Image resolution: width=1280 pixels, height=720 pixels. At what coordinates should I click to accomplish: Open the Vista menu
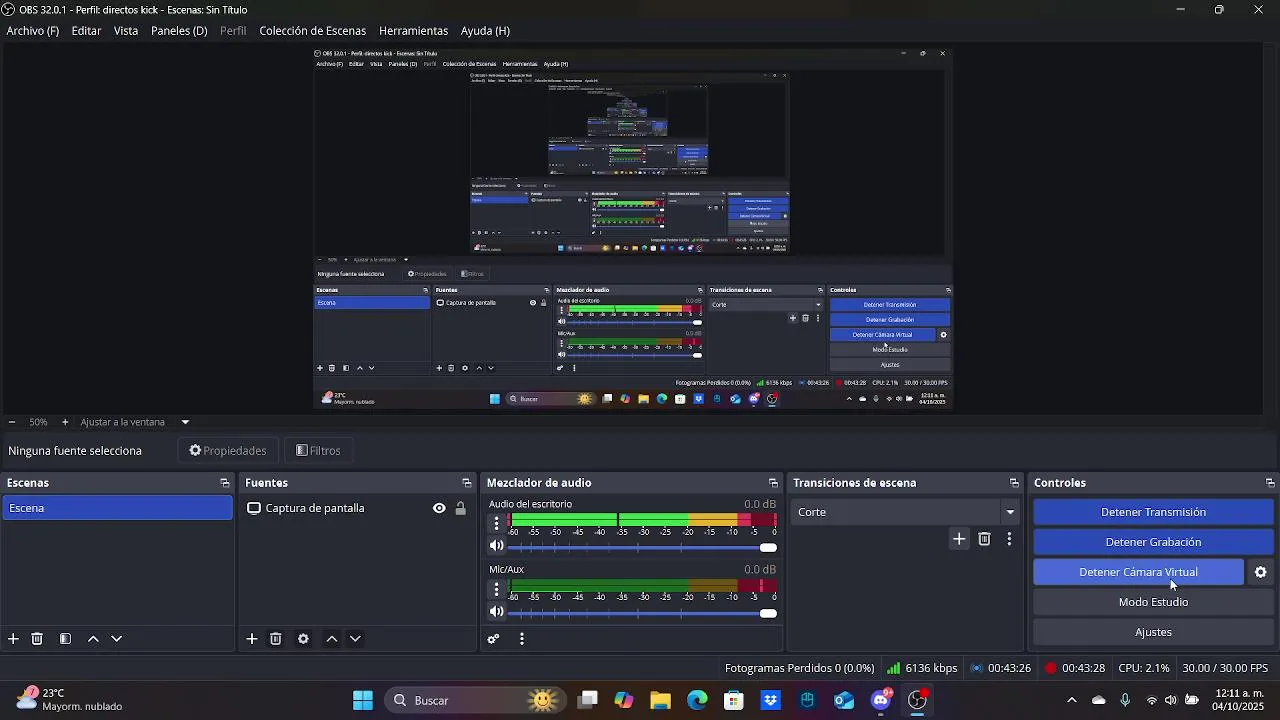[x=126, y=31]
